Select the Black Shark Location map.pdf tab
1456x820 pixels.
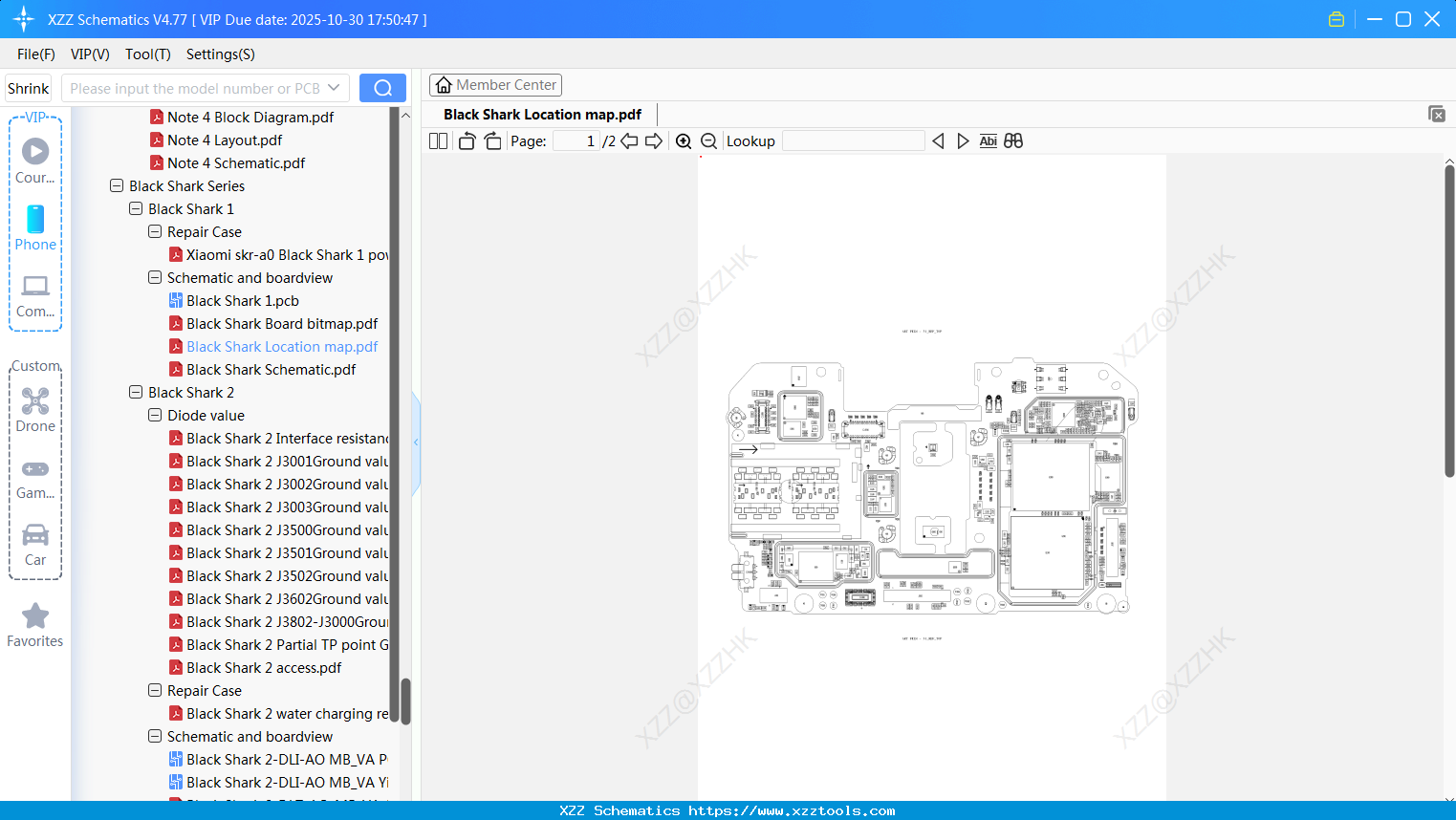click(x=542, y=115)
